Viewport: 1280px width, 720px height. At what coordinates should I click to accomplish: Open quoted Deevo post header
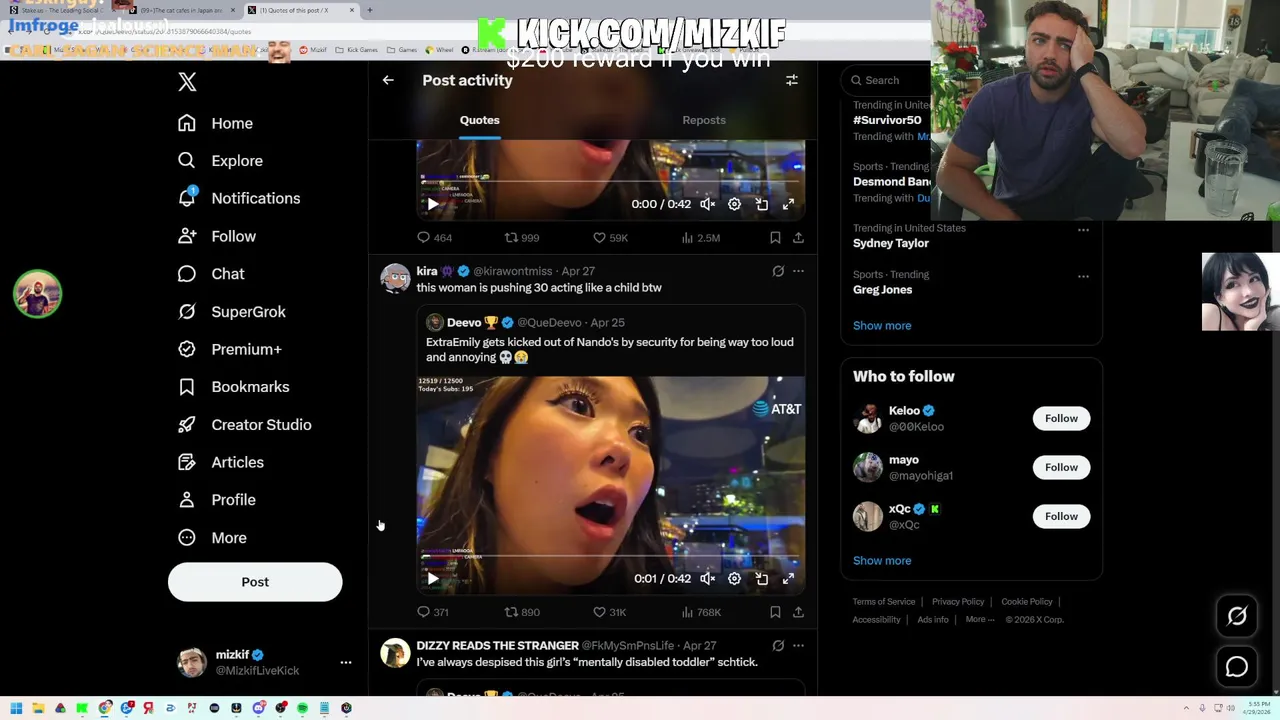[526, 322]
